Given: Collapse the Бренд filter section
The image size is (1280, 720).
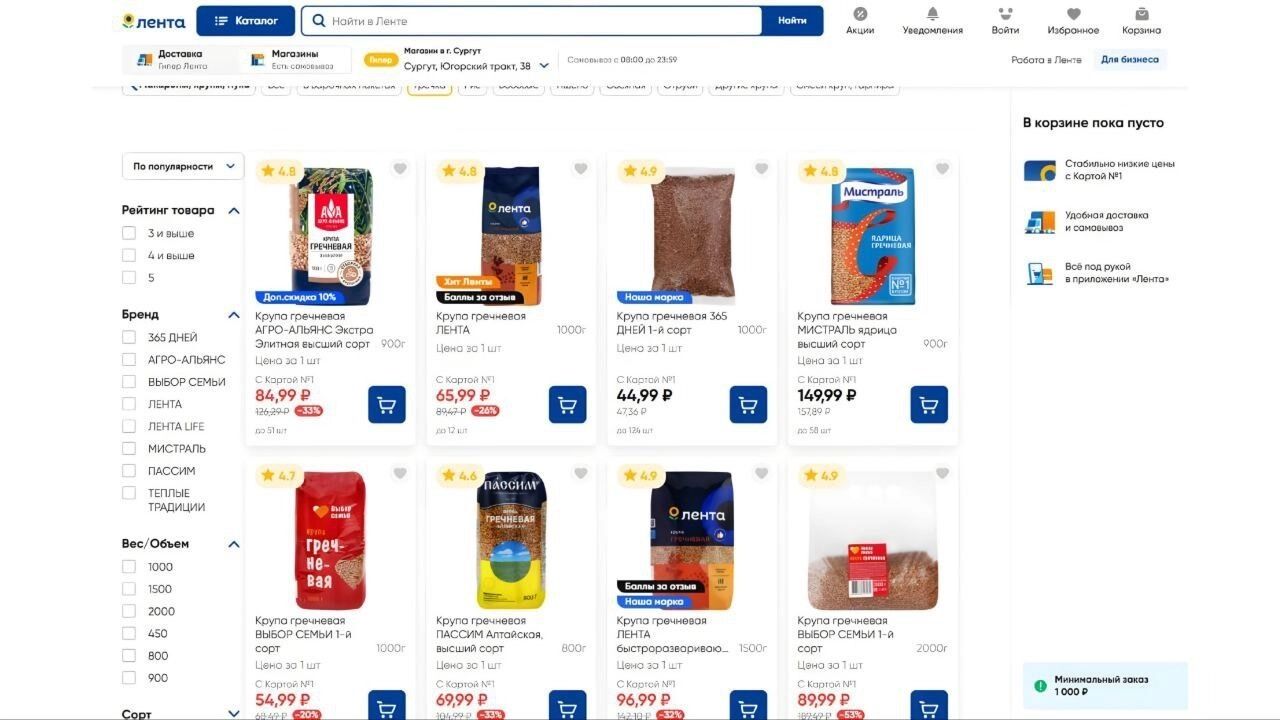Looking at the screenshot, I should coord(234,314).
